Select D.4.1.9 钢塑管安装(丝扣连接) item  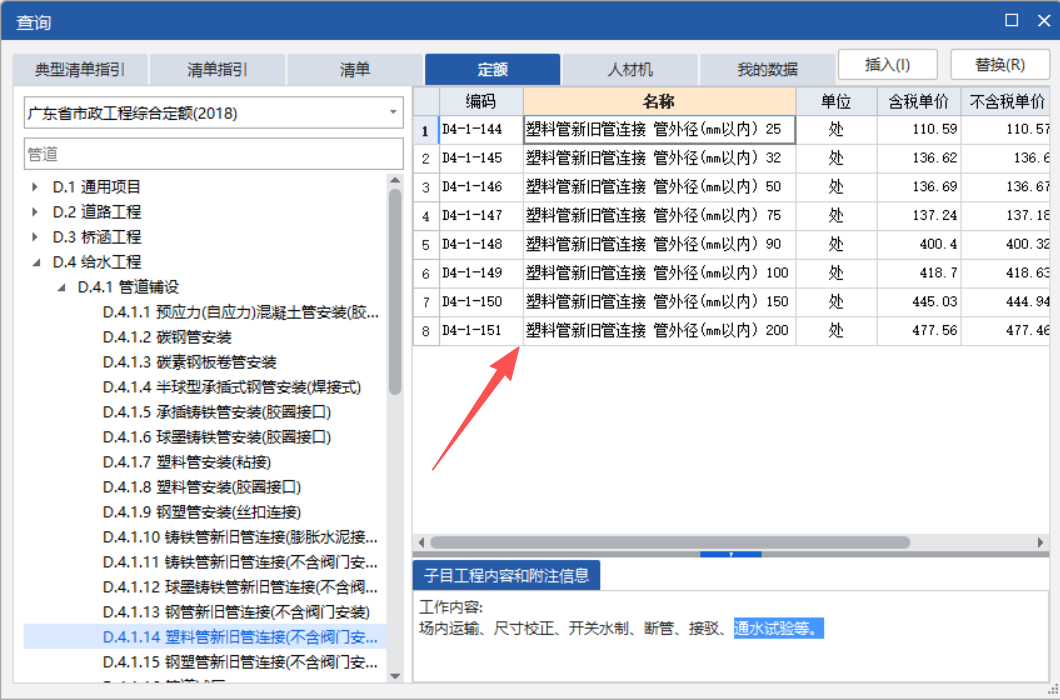pos(201,512)
